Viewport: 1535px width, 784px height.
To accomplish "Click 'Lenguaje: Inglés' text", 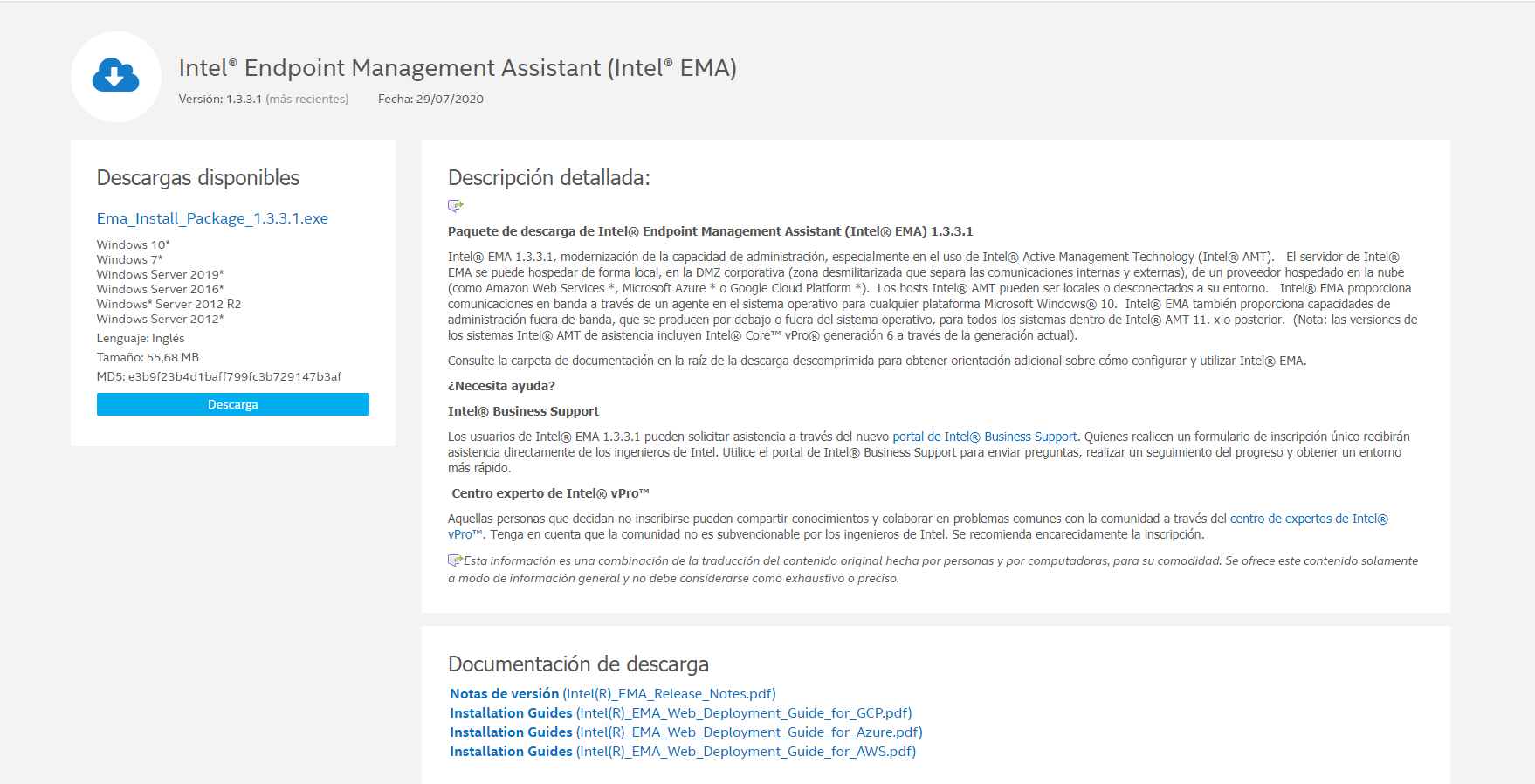I will [141, 339].
